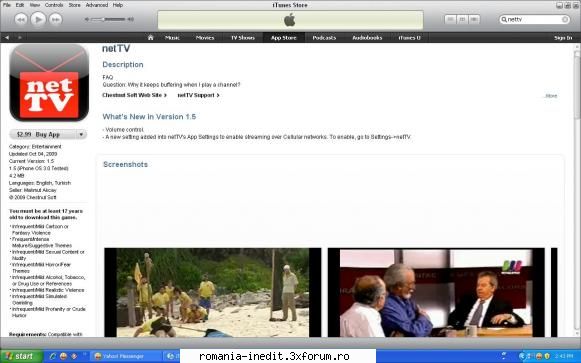Open the Controls menu

point(54,5)
